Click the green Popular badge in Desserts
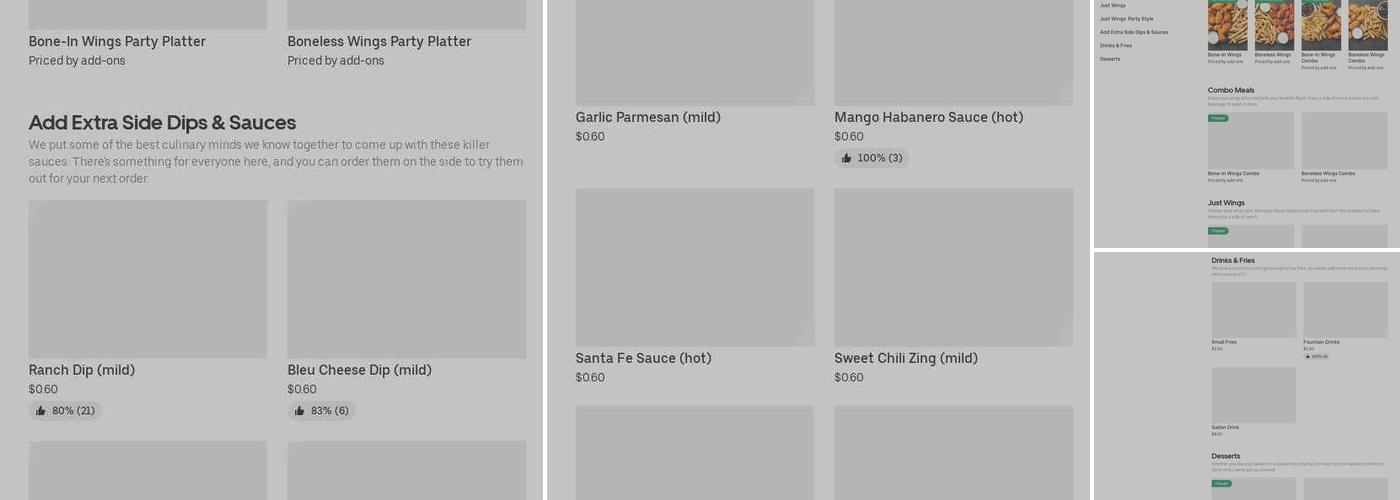 coord(1222,484)
